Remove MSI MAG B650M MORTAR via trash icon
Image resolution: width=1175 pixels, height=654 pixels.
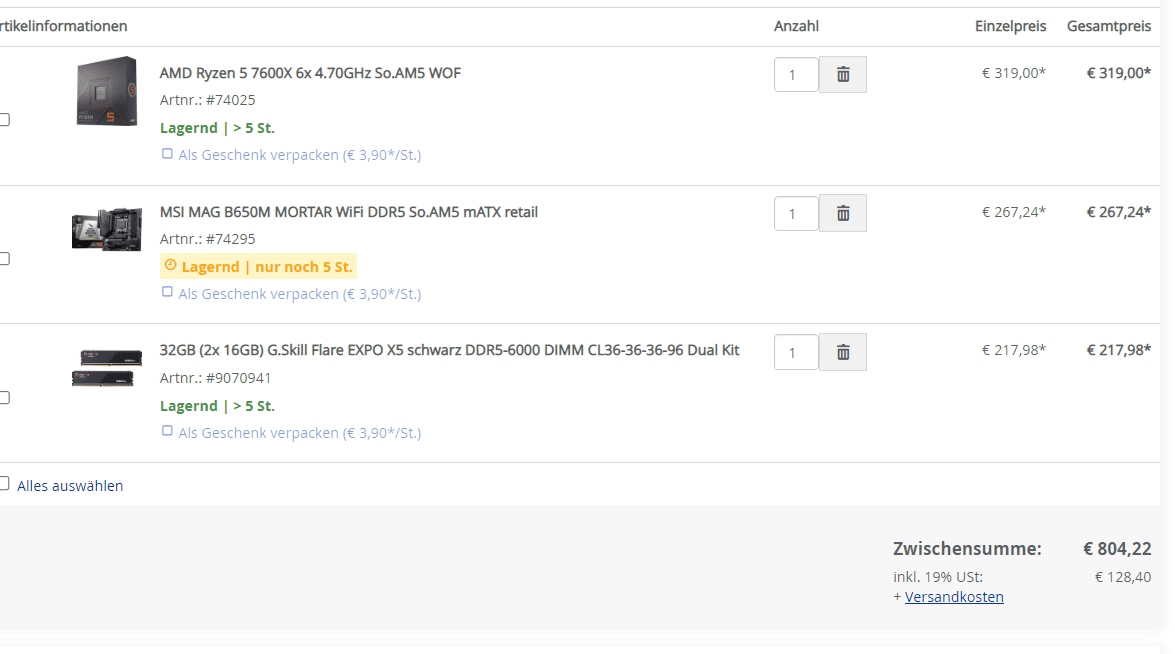(x=842, y=214)
